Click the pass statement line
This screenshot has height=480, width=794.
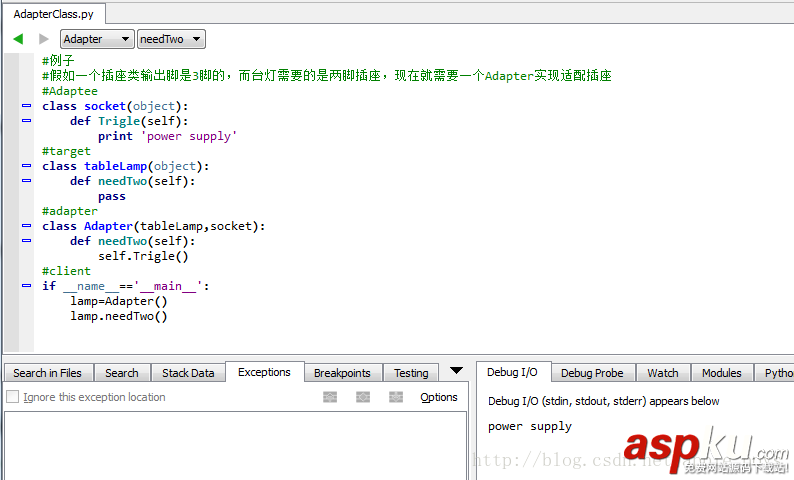(x=112, y=196)
